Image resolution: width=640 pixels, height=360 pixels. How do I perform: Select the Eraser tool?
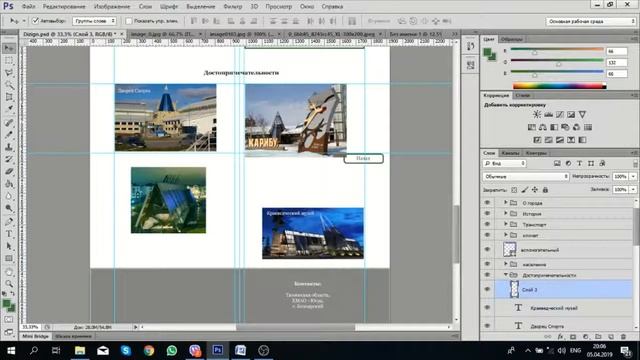tap(9, 171)
